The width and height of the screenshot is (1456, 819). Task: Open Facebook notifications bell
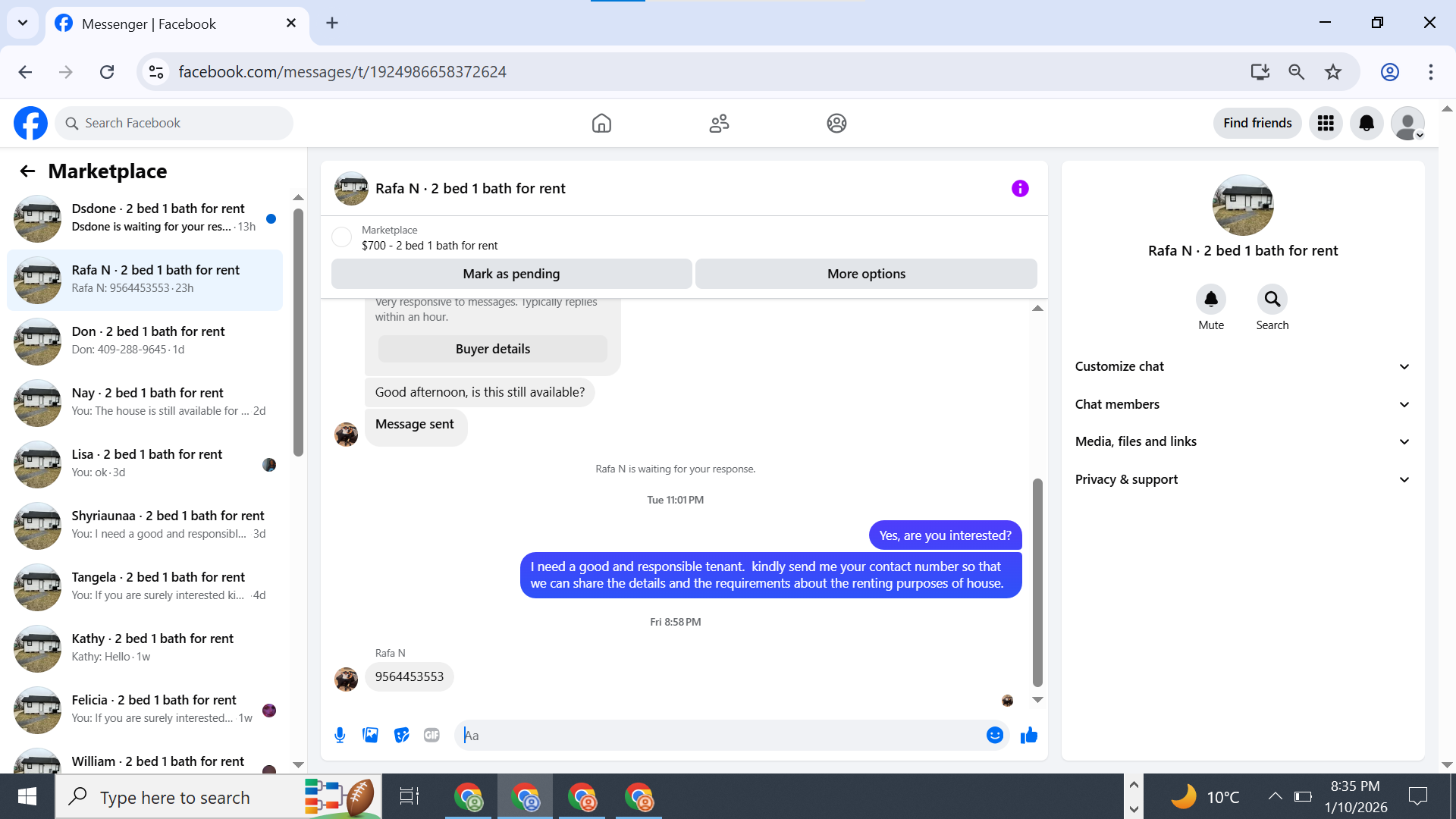(x=1367, y=123)
